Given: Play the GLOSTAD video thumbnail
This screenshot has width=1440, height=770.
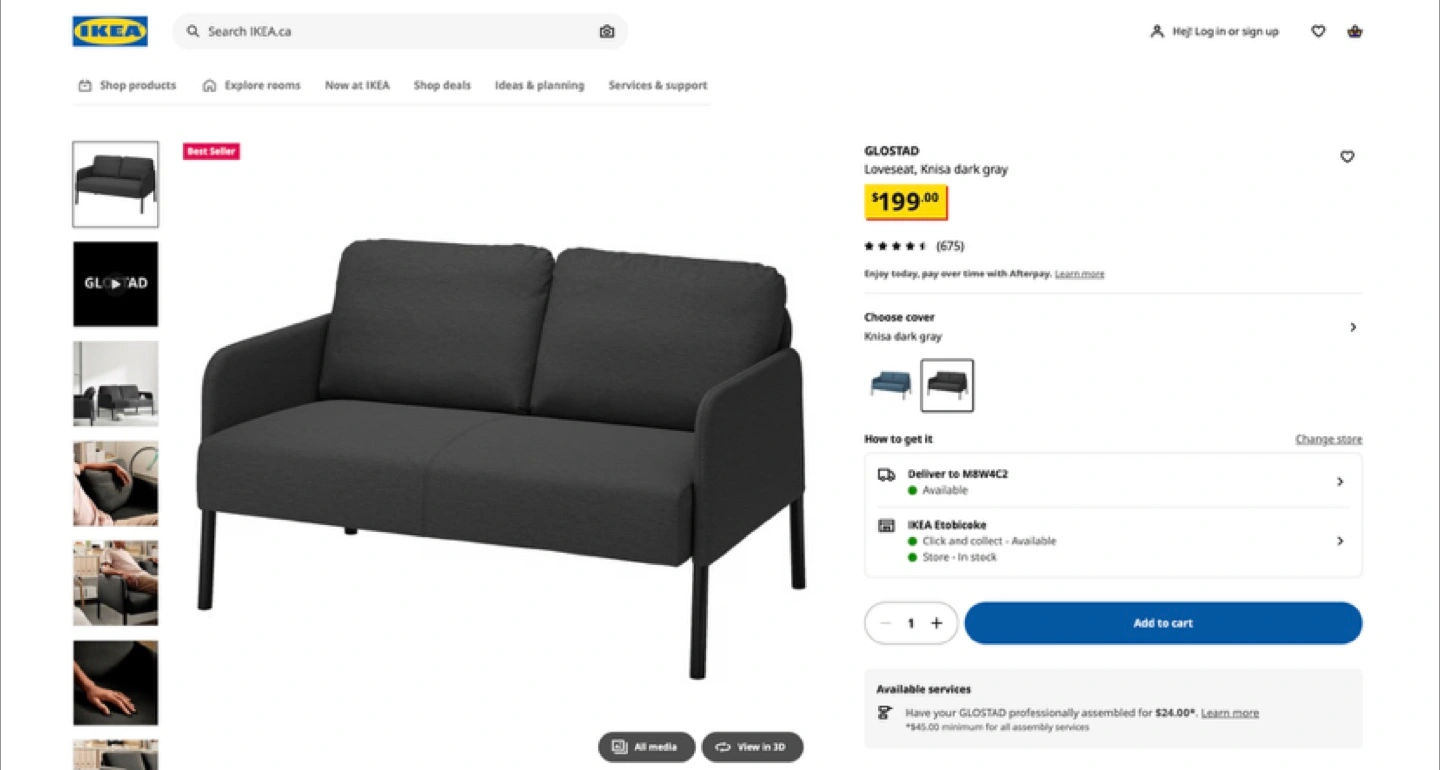Looking at the screenshot, I should coord(115,284).
